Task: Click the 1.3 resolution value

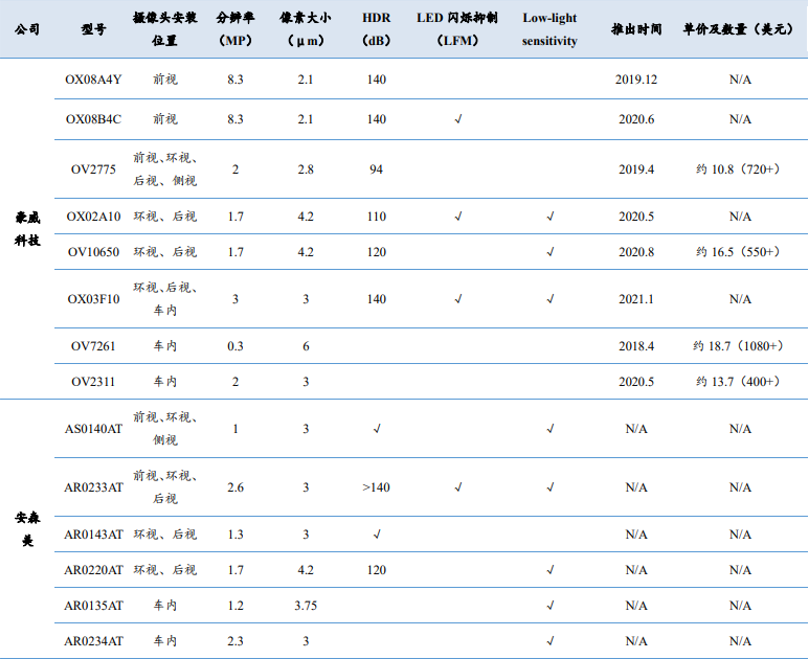Action: click(x=235, y=535)
